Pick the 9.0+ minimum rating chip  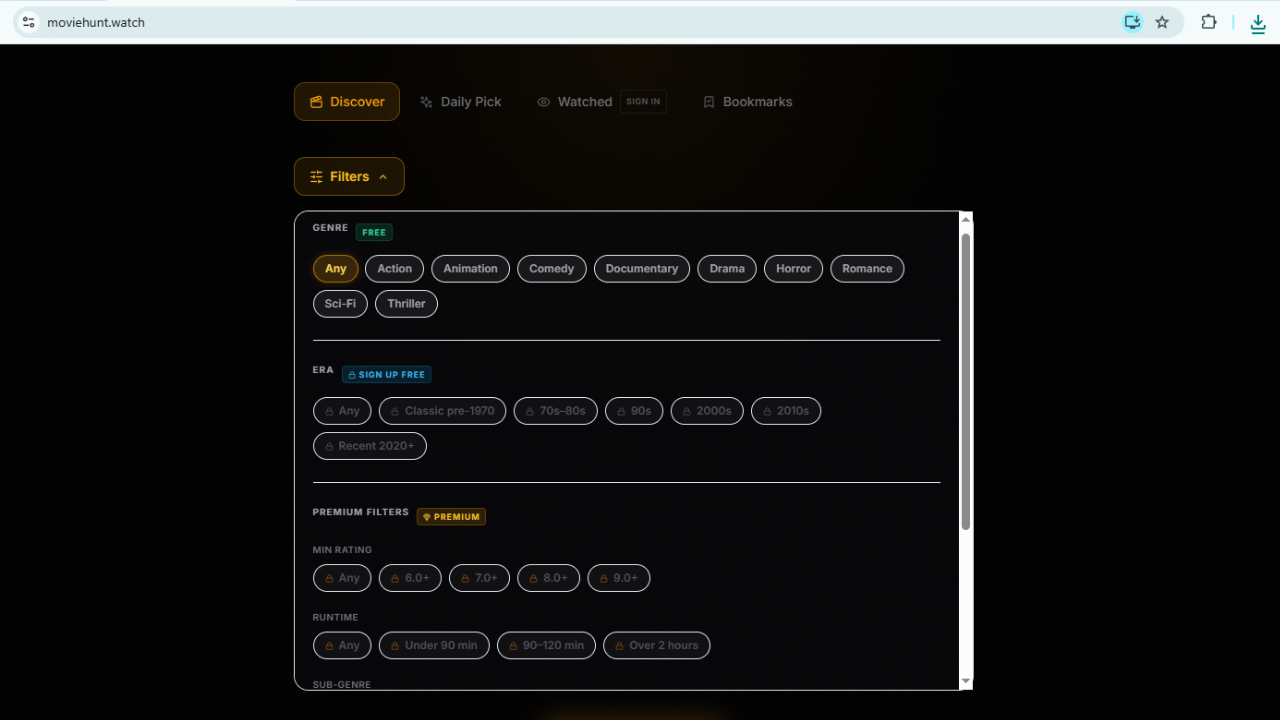[619, 578]
